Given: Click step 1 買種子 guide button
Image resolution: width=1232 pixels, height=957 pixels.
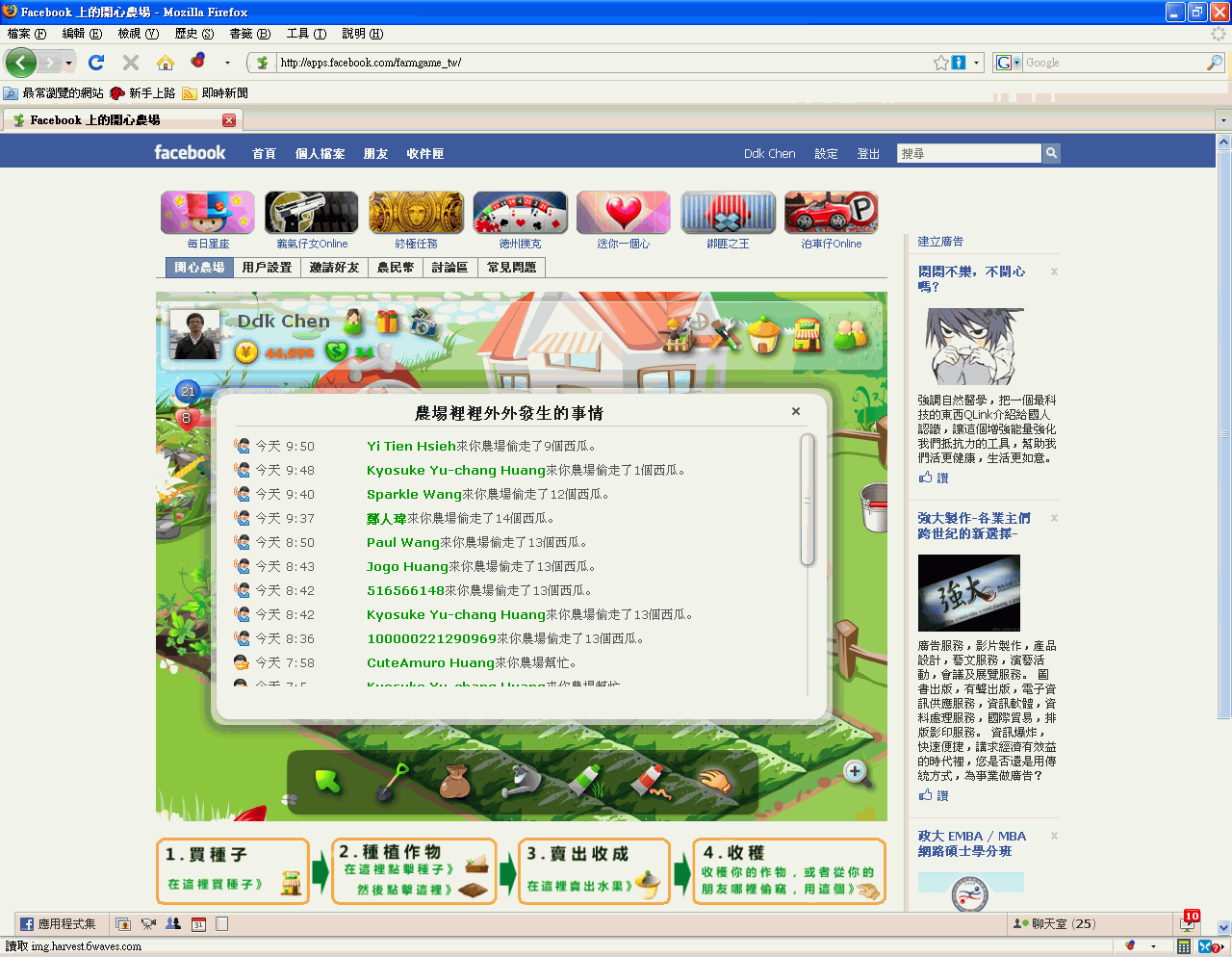Looking at the screenshot, I should pos(233,871).
